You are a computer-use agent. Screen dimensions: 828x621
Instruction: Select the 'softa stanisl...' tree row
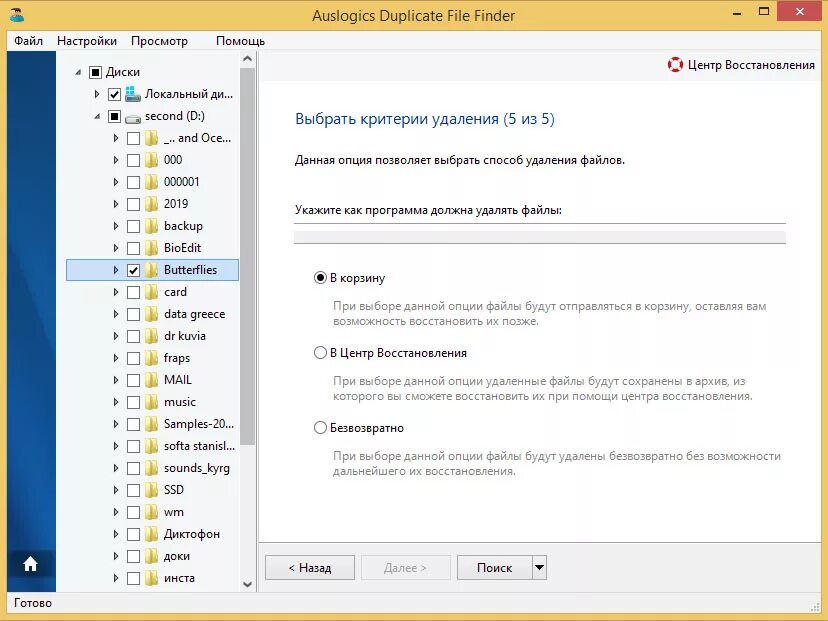point(152,446)
